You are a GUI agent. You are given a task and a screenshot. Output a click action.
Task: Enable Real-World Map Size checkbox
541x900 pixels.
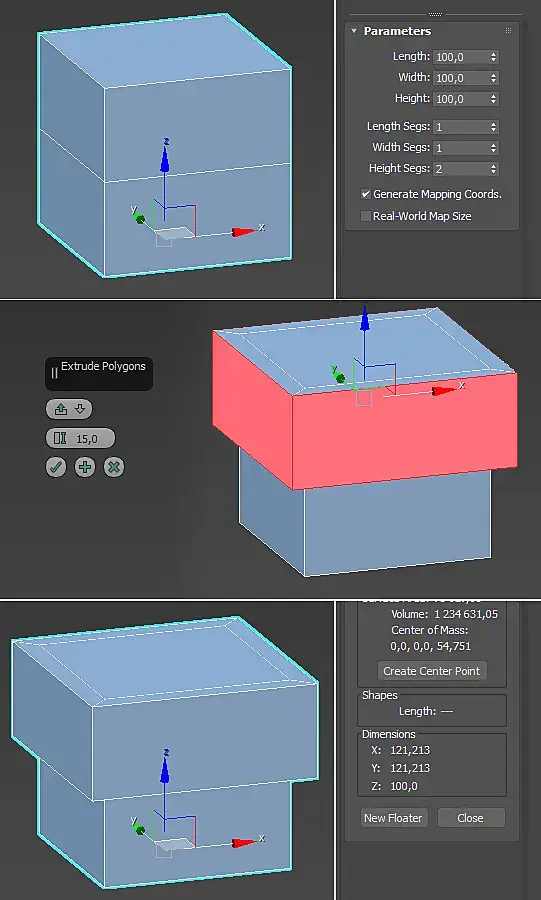click(365, 216)
